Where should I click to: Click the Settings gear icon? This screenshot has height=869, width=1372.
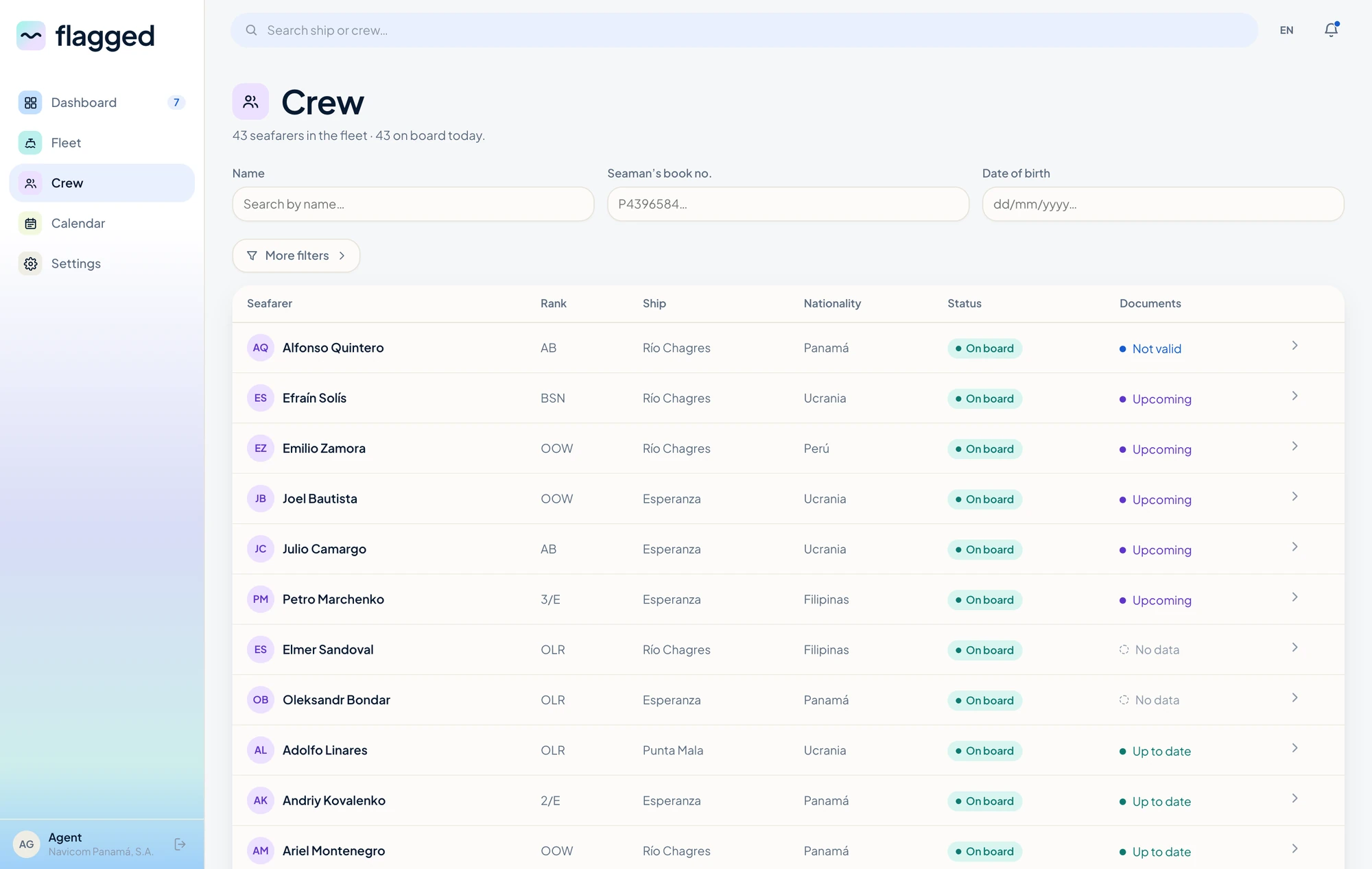(x=30, y=263)
